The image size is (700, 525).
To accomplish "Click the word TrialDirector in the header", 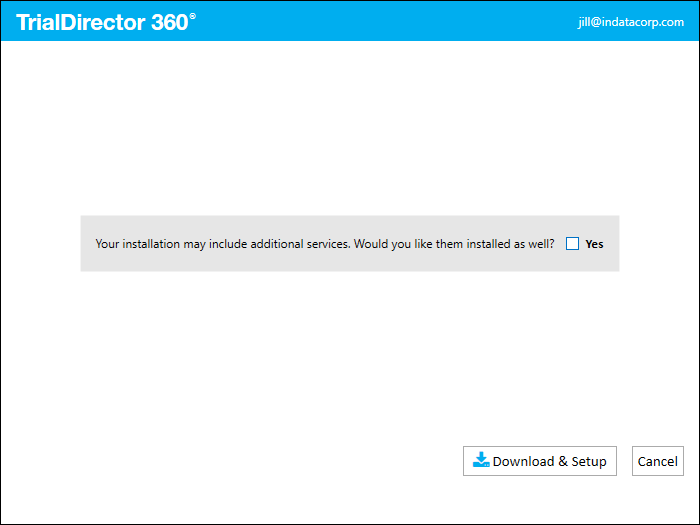I will coord(81,22).
